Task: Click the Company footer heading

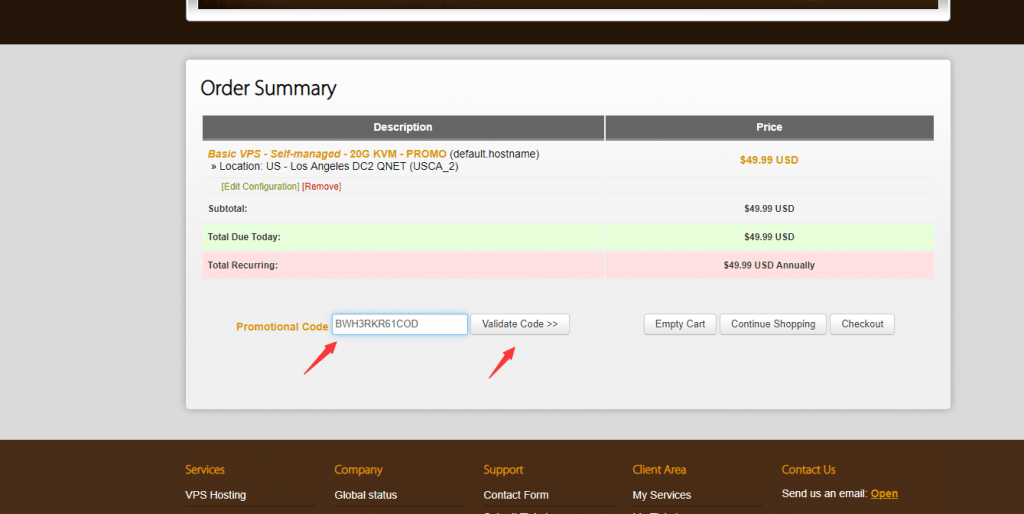Action: point(358,470)
